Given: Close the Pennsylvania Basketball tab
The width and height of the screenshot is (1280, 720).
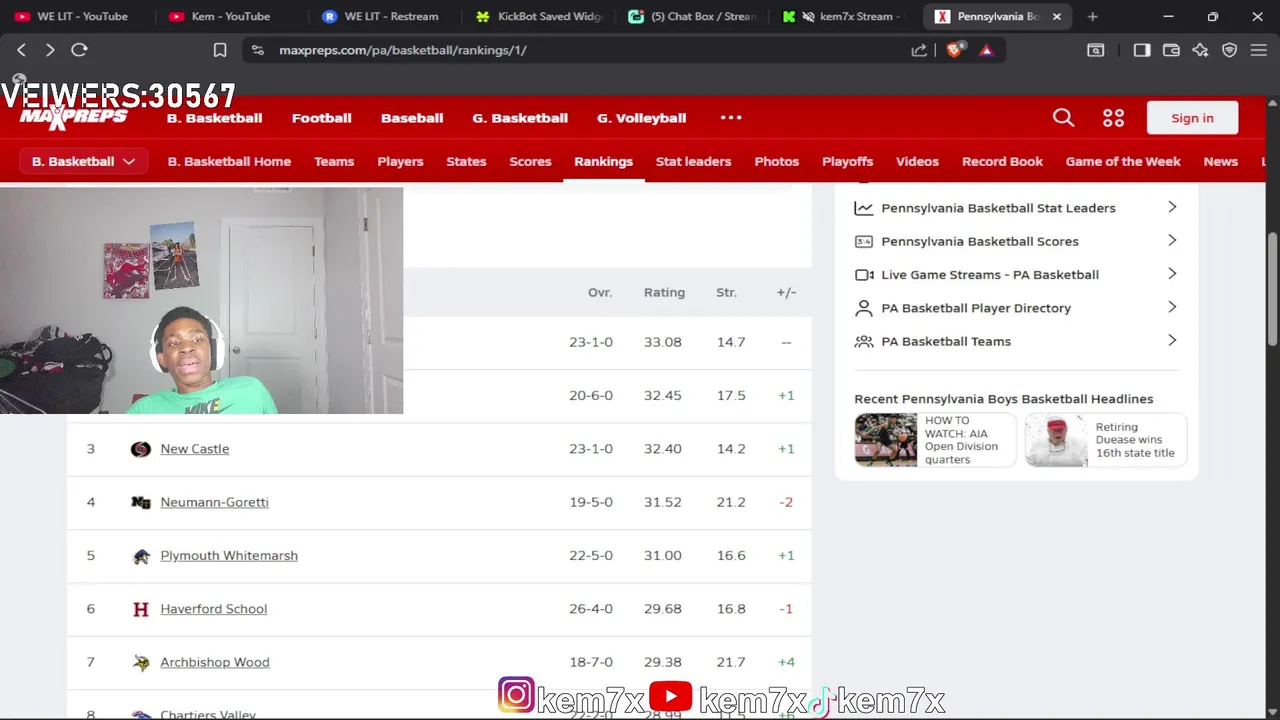Looking at the screenshot, I should click(x=1057, y=16).
